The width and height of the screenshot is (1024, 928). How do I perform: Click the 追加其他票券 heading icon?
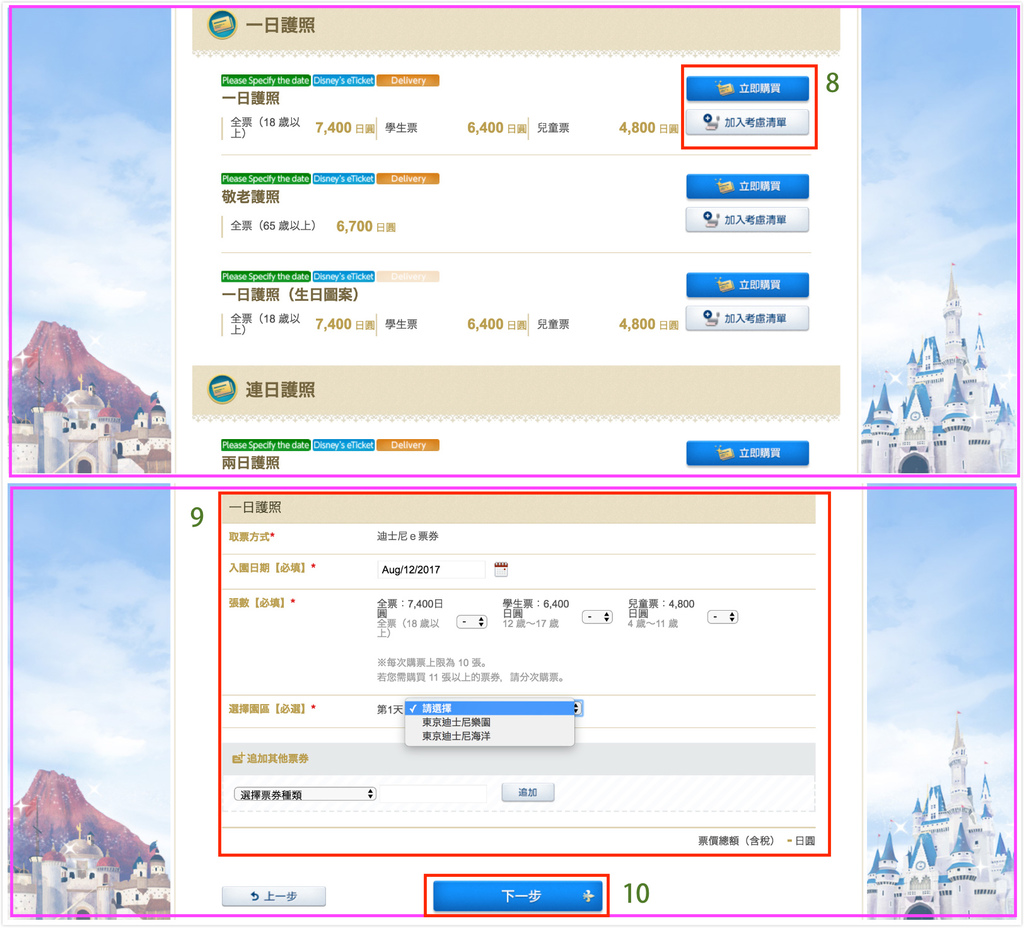tap(238, 758)
